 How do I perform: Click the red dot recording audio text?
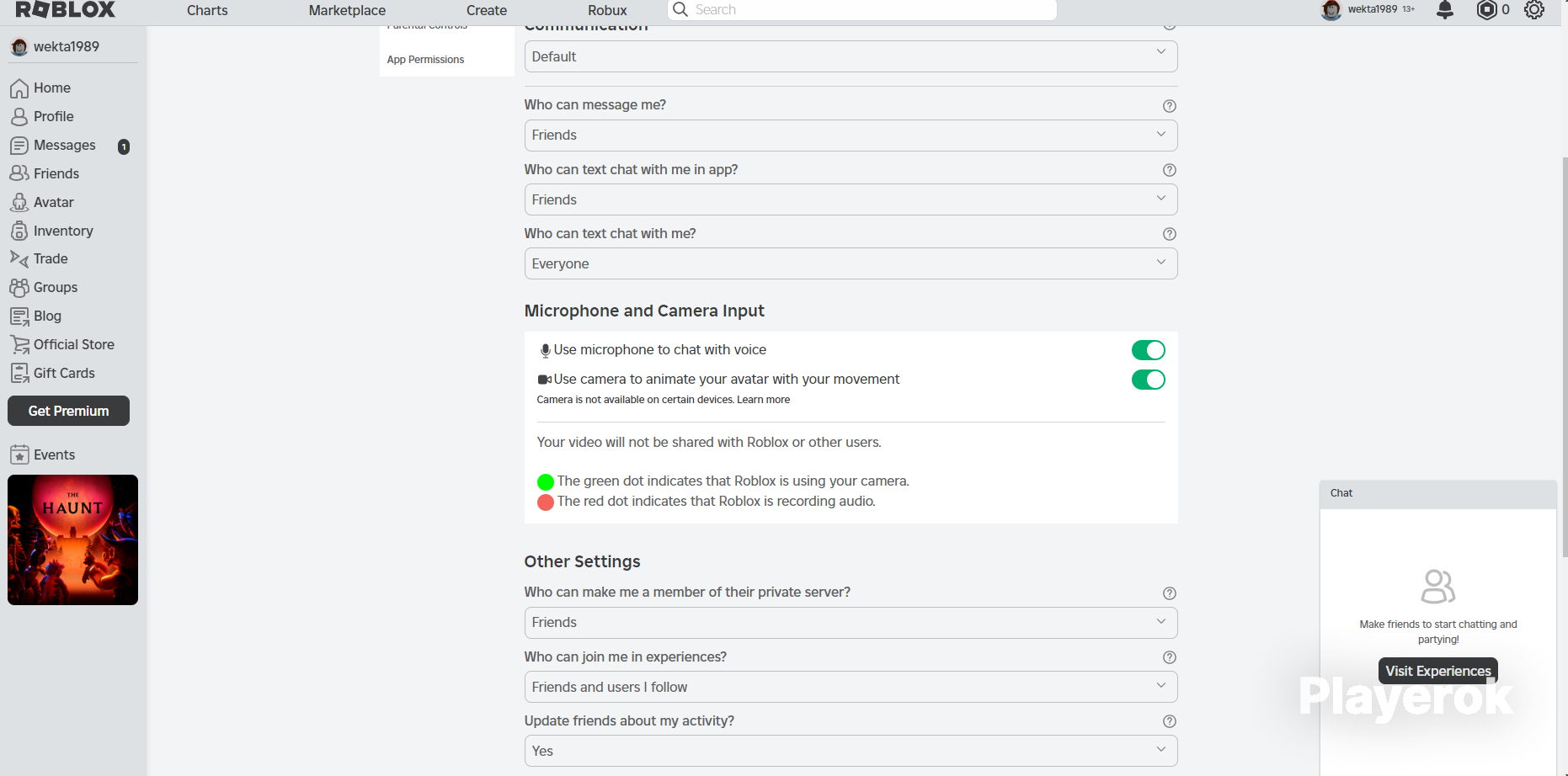(716, 501)
